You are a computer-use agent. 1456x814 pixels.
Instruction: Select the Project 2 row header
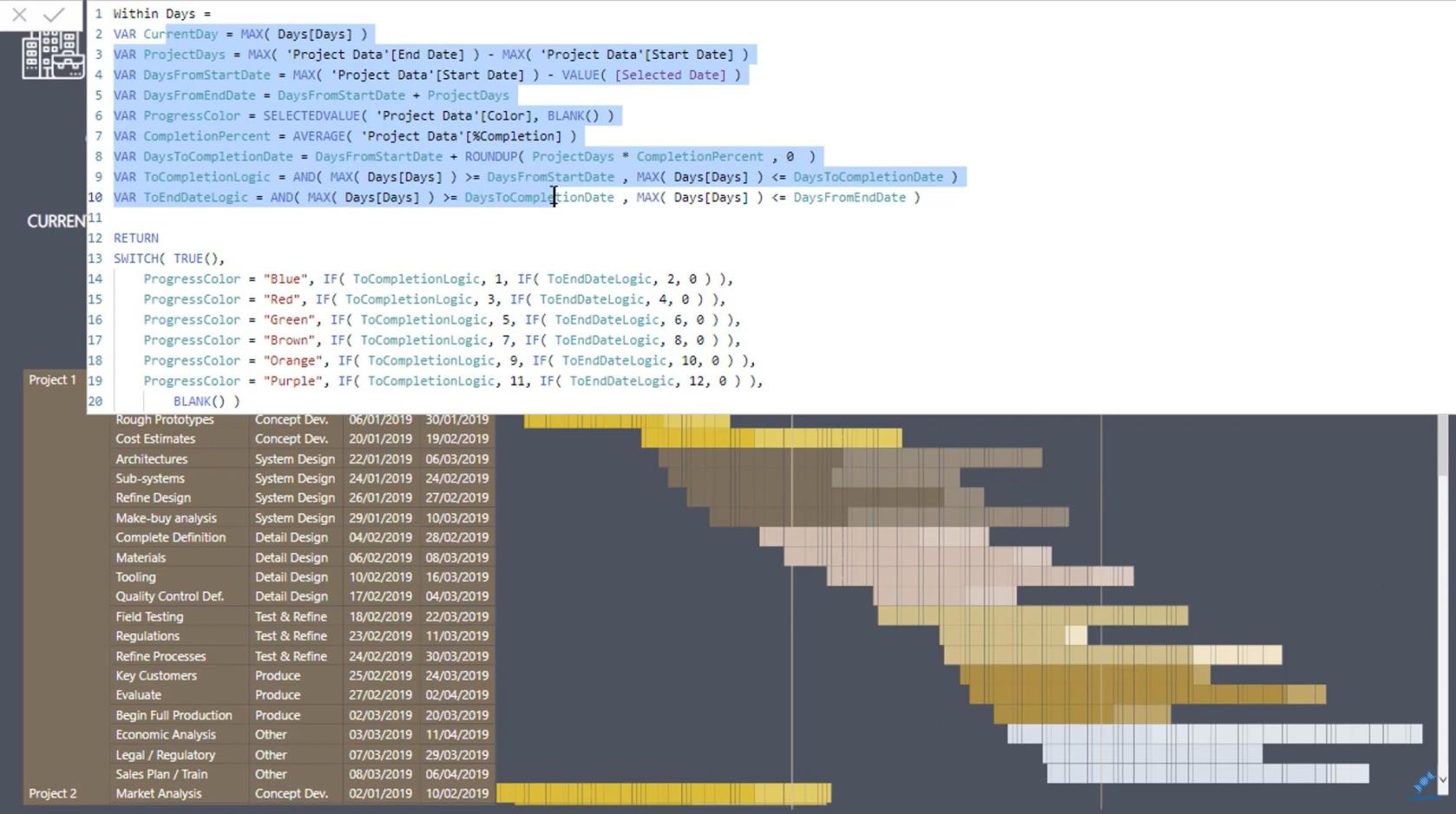[x=52, y=793]
